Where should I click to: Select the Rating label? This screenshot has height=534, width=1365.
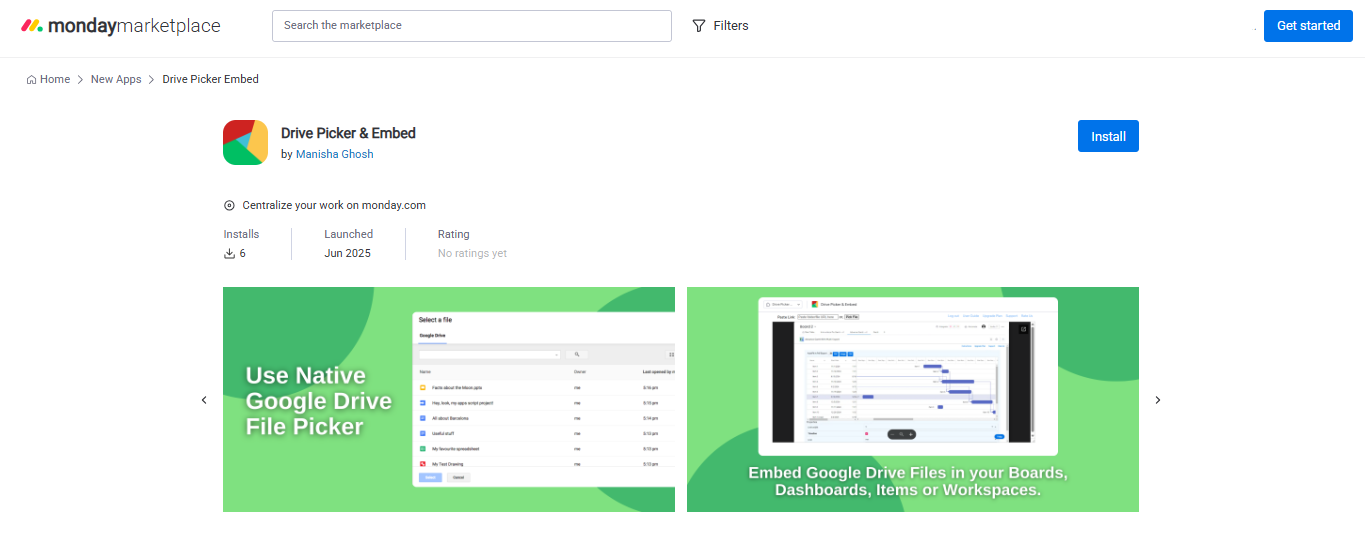tap(454, 234)
